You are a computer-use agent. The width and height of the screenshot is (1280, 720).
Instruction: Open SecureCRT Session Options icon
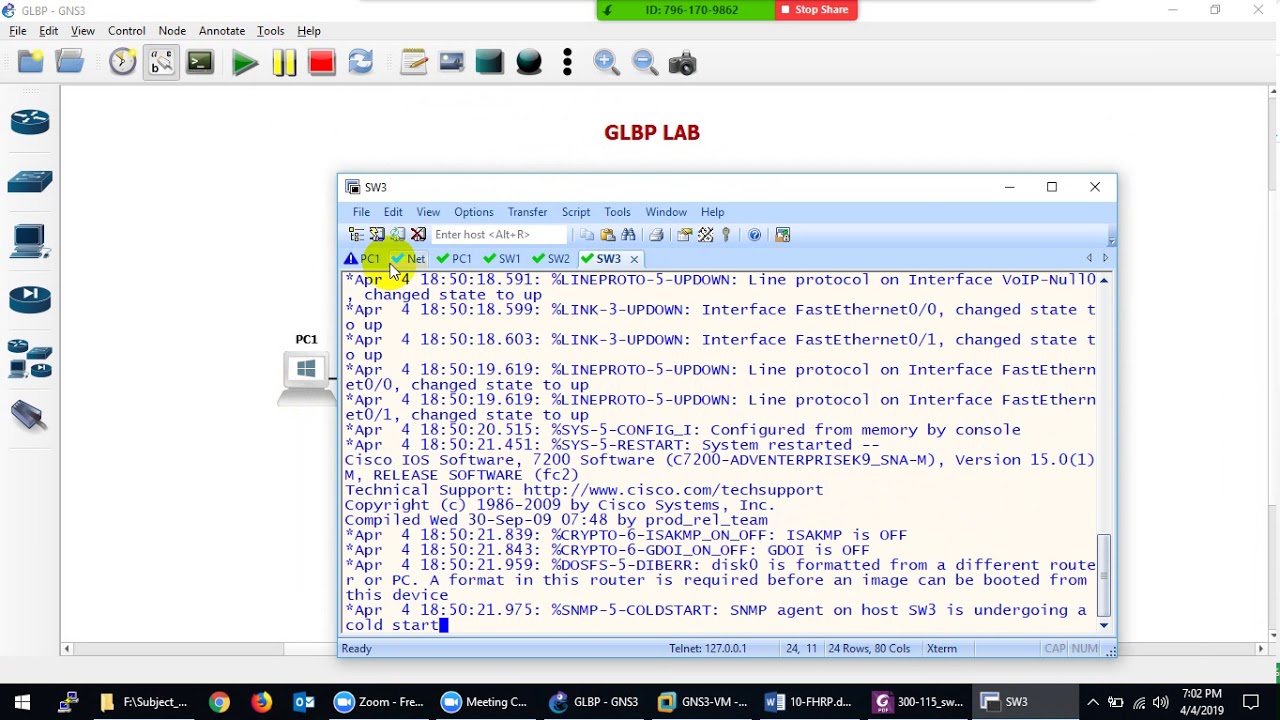pos(684,235)
